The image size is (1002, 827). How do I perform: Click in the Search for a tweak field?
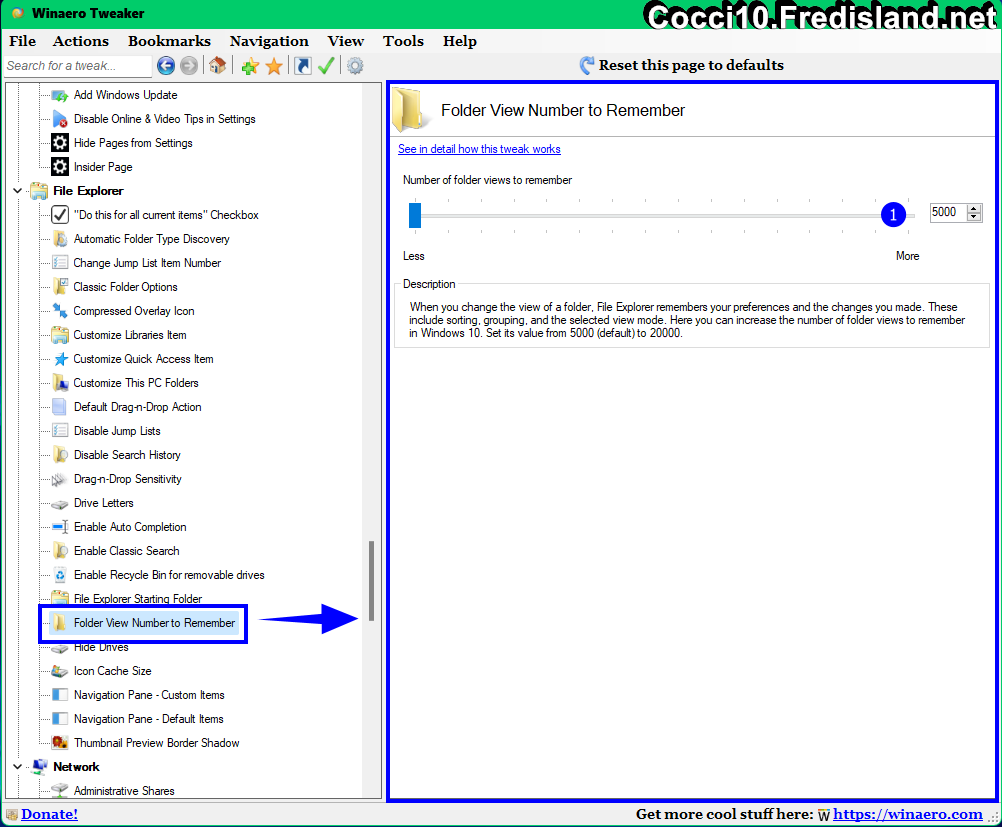[78, 66]
